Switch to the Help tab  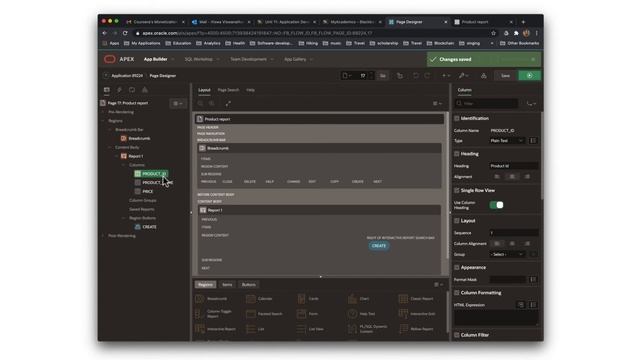point(251,90)
